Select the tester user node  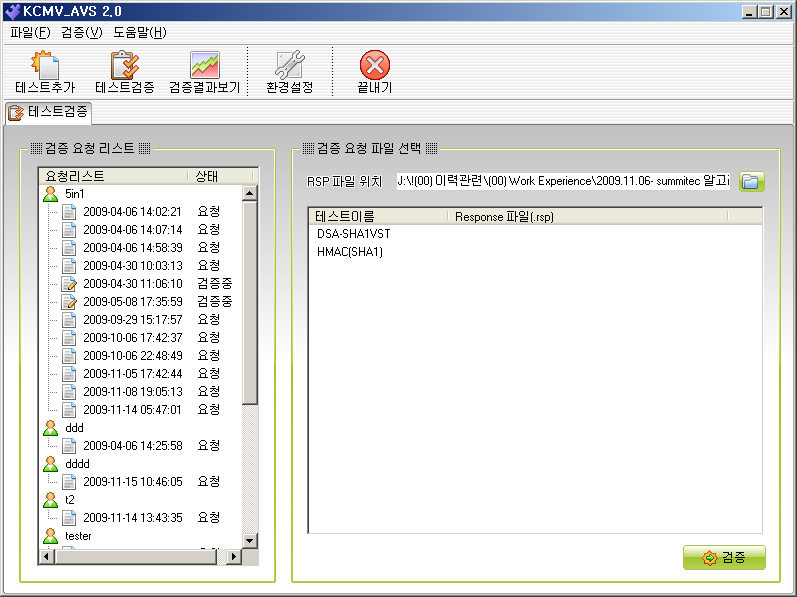coord(78,536)
